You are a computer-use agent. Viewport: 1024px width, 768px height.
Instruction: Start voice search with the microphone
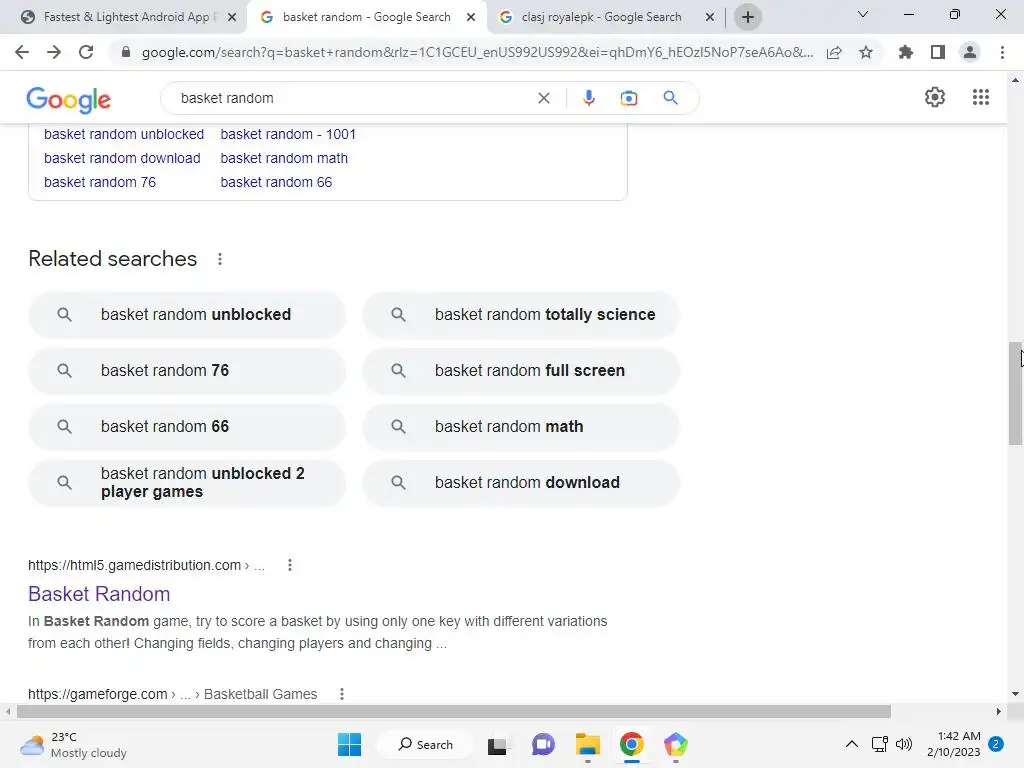click(x=588, y=98)
